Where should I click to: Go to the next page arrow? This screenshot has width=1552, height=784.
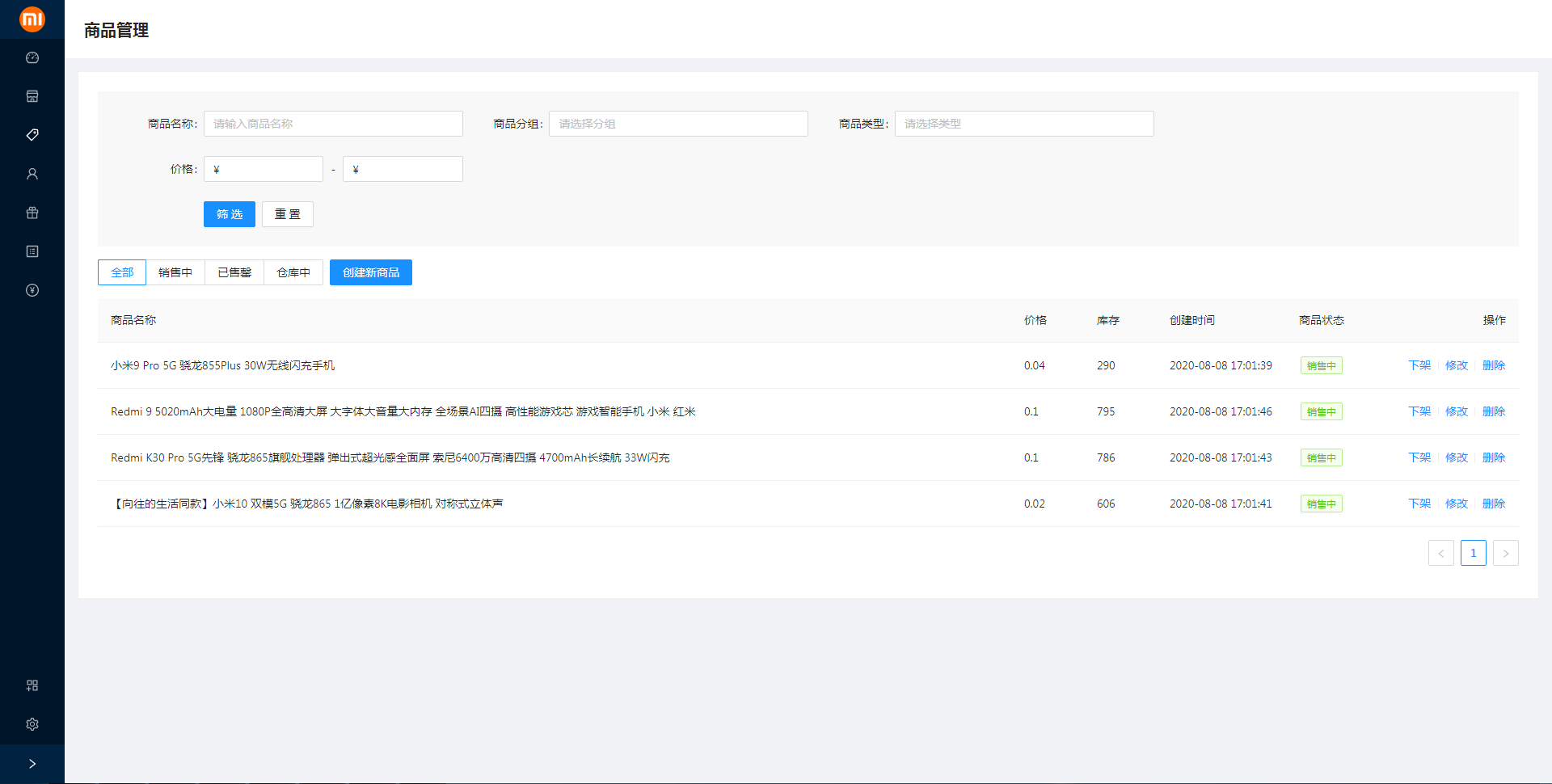[x=1506, y=553]
